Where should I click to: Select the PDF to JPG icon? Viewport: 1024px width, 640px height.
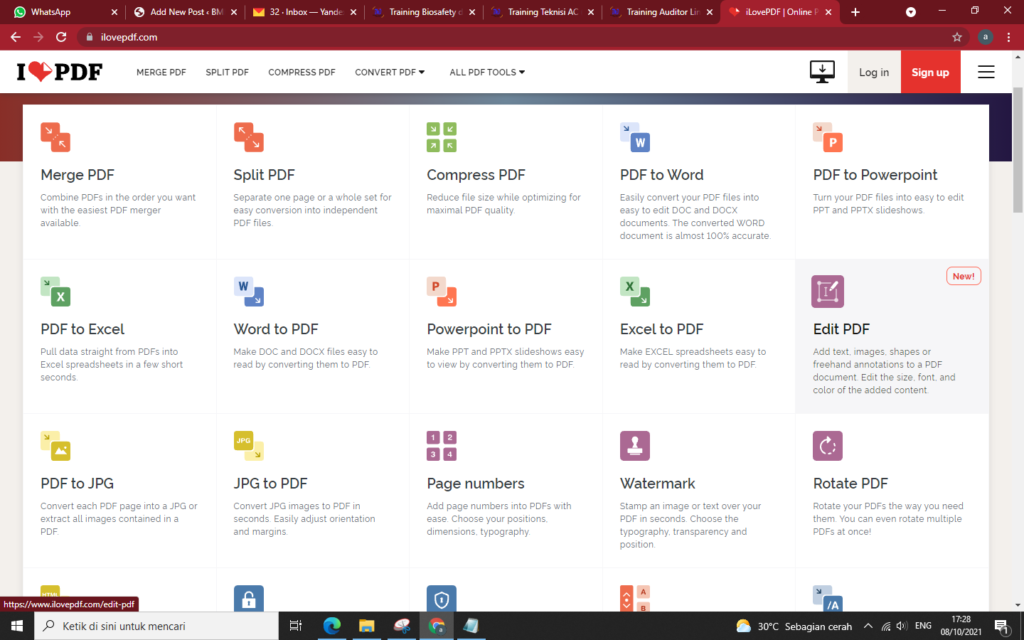[x=55, y=446]
